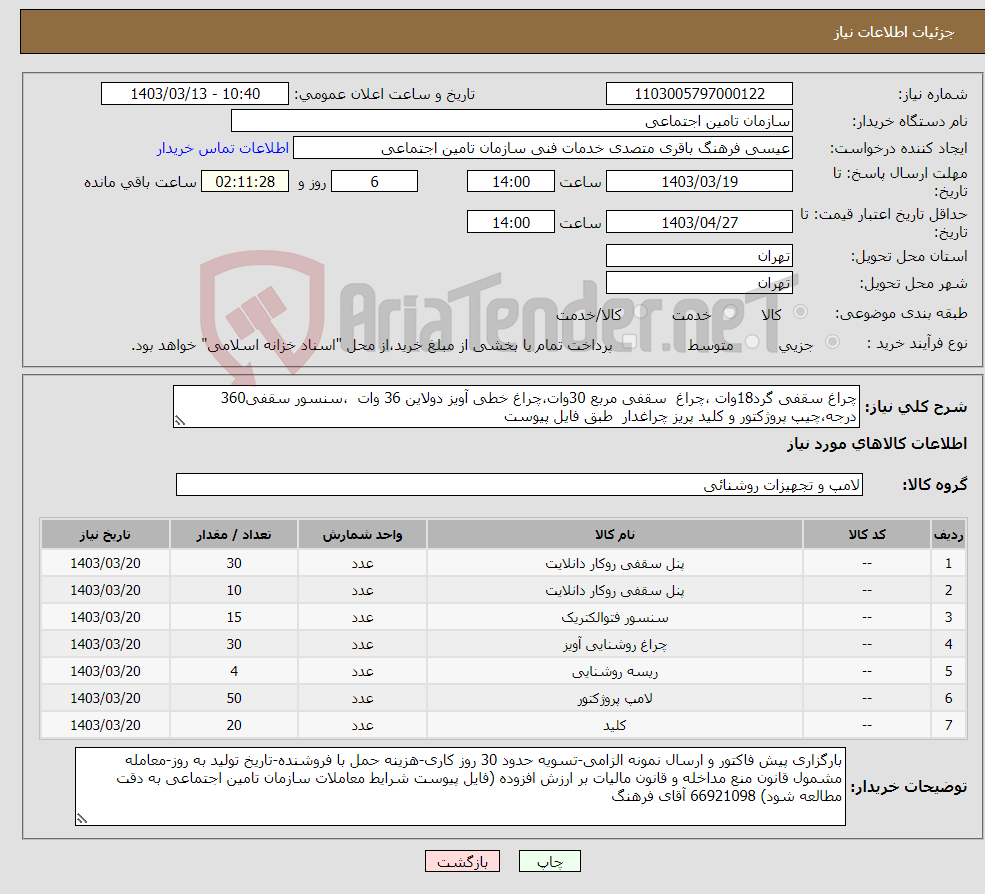
Task: Open the اطلاعات تماس خریدار link
Action: [x=223, y=148]
